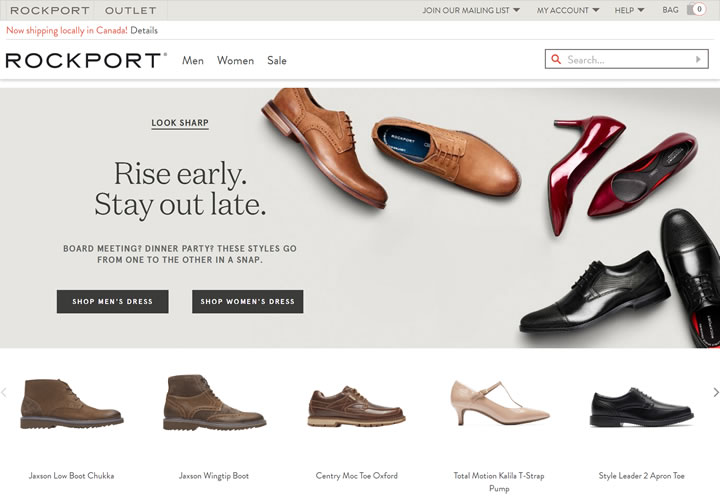
Task: Click the Style Leader 2 Apron Toe name
Action: click(x=641, y=476)
